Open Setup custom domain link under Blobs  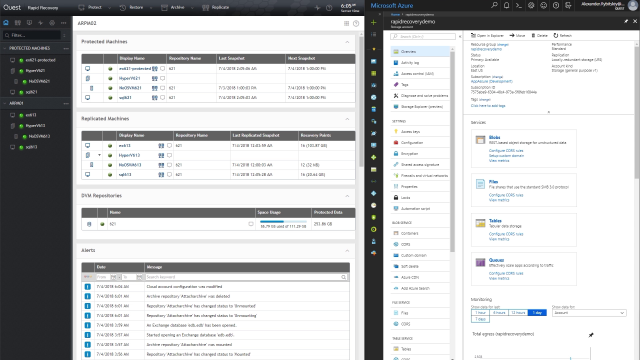[506, 156]
